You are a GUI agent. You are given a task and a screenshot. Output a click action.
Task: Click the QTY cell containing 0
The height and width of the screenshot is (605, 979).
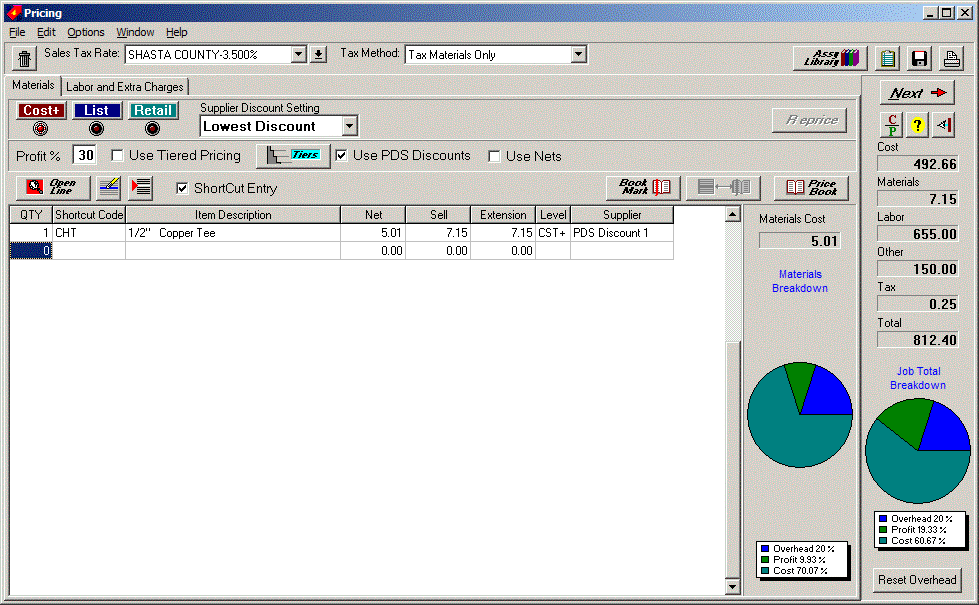point(31,251)
